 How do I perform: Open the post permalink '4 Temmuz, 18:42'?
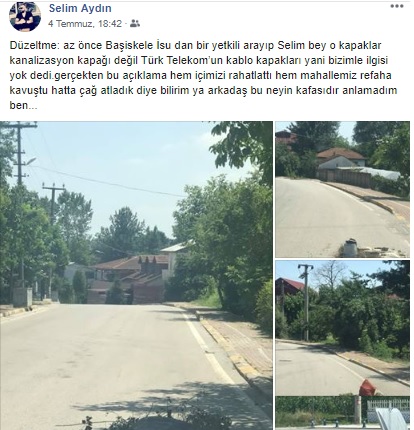[x=85, y=24]
